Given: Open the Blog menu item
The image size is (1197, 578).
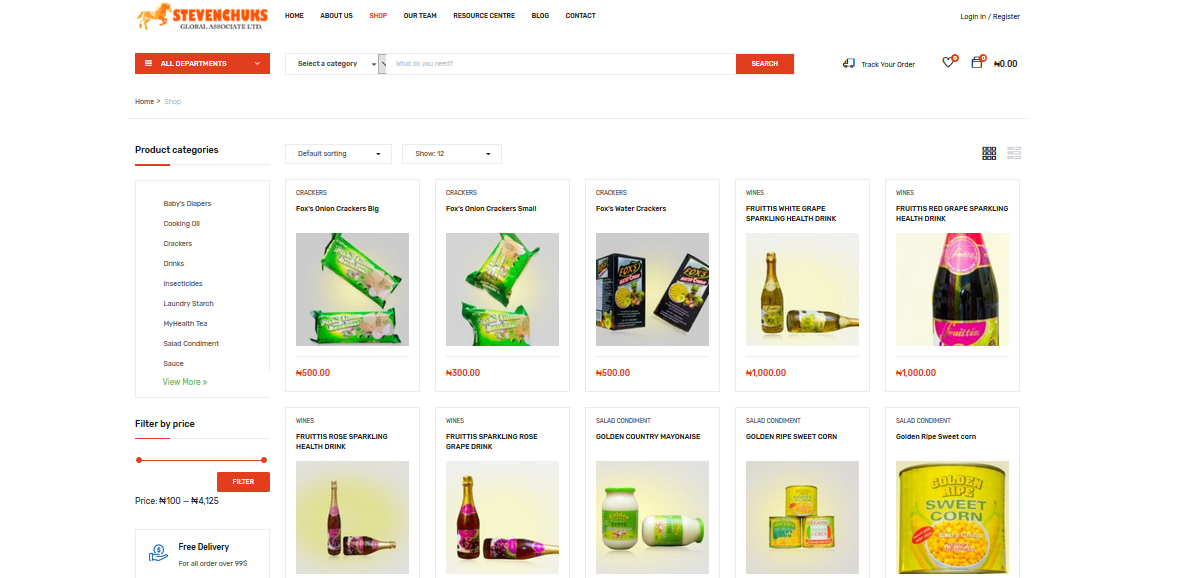Looking at the screenshot, I should click(x=540, y=16).
